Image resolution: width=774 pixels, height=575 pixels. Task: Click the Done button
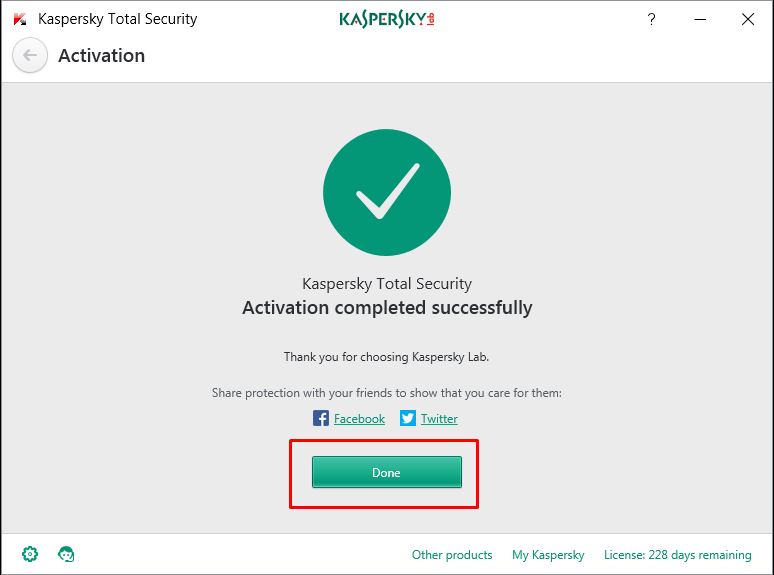click(387, 472)
